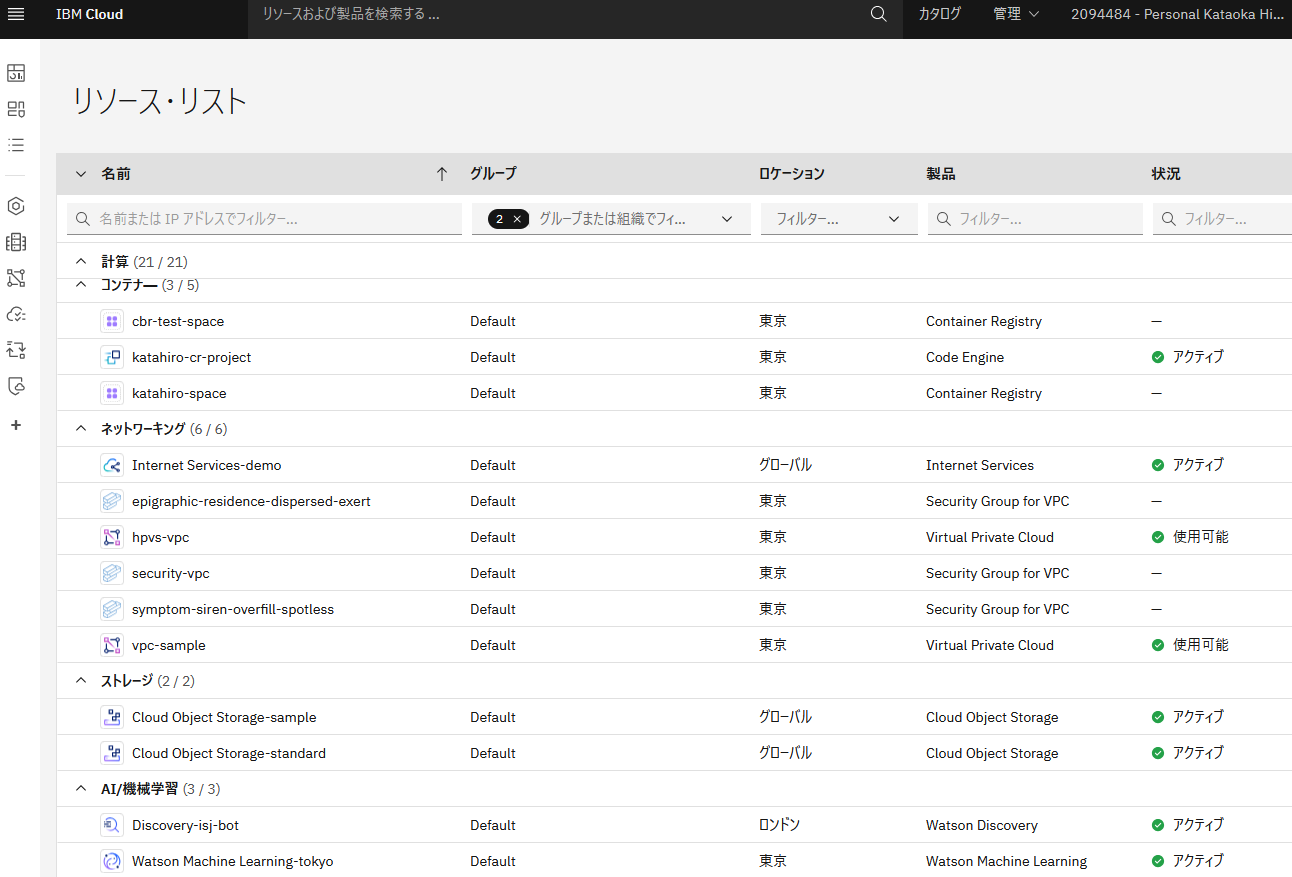The height and width of the screenshot is (877, 1292).
Task: Click the Internet Services-demo resource icon
Action: [x=112, y=465]
